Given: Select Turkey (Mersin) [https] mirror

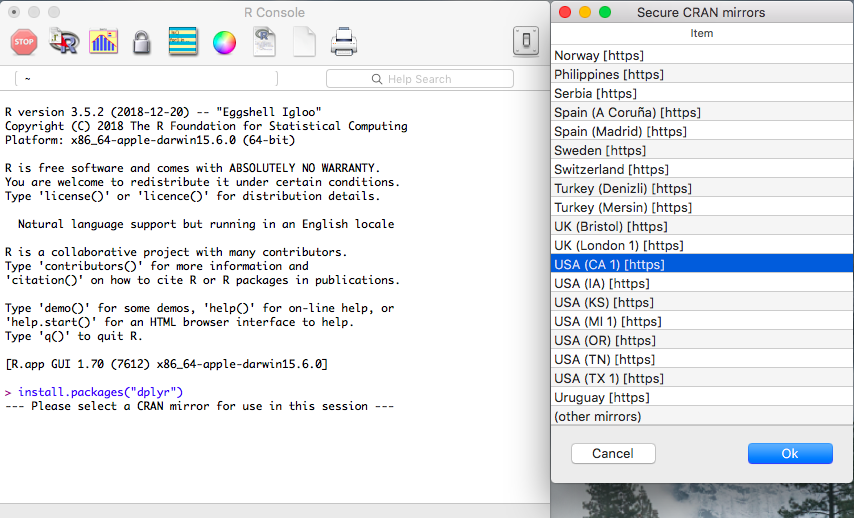Looking at the screenshot, I should [x=702, y=208].
